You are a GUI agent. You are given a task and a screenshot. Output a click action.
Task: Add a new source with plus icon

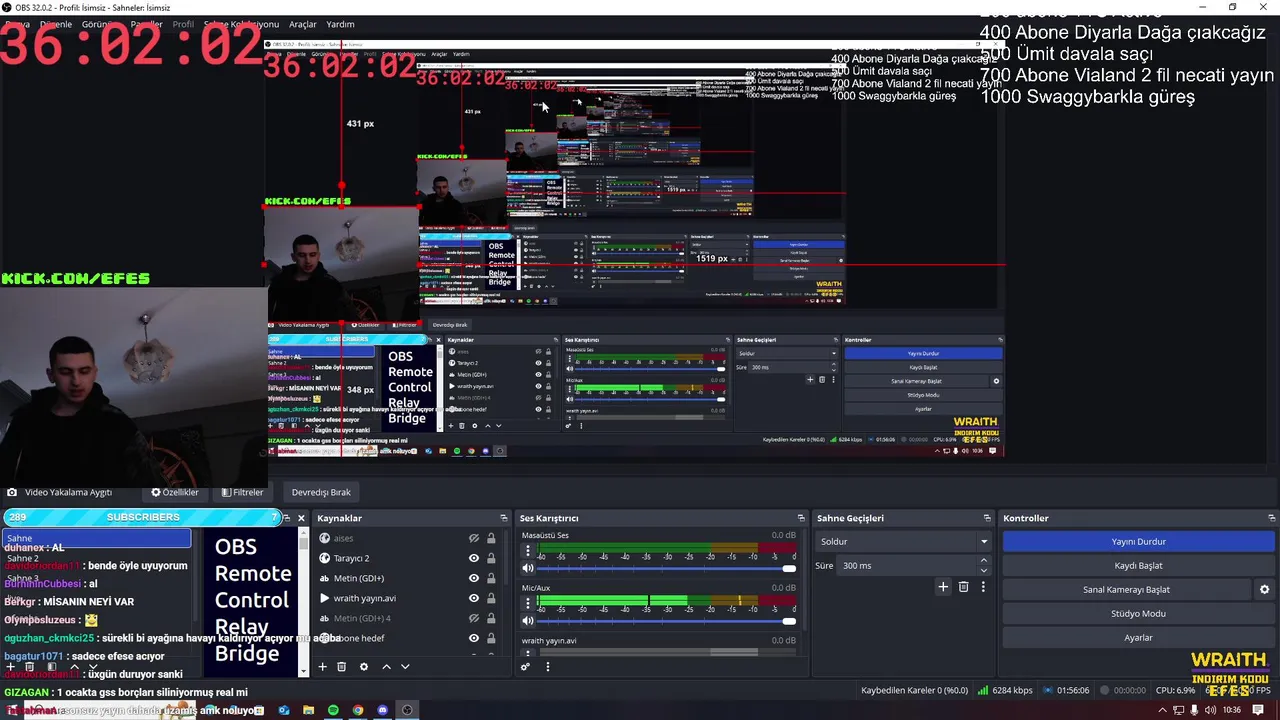click(x=322, y=667)
